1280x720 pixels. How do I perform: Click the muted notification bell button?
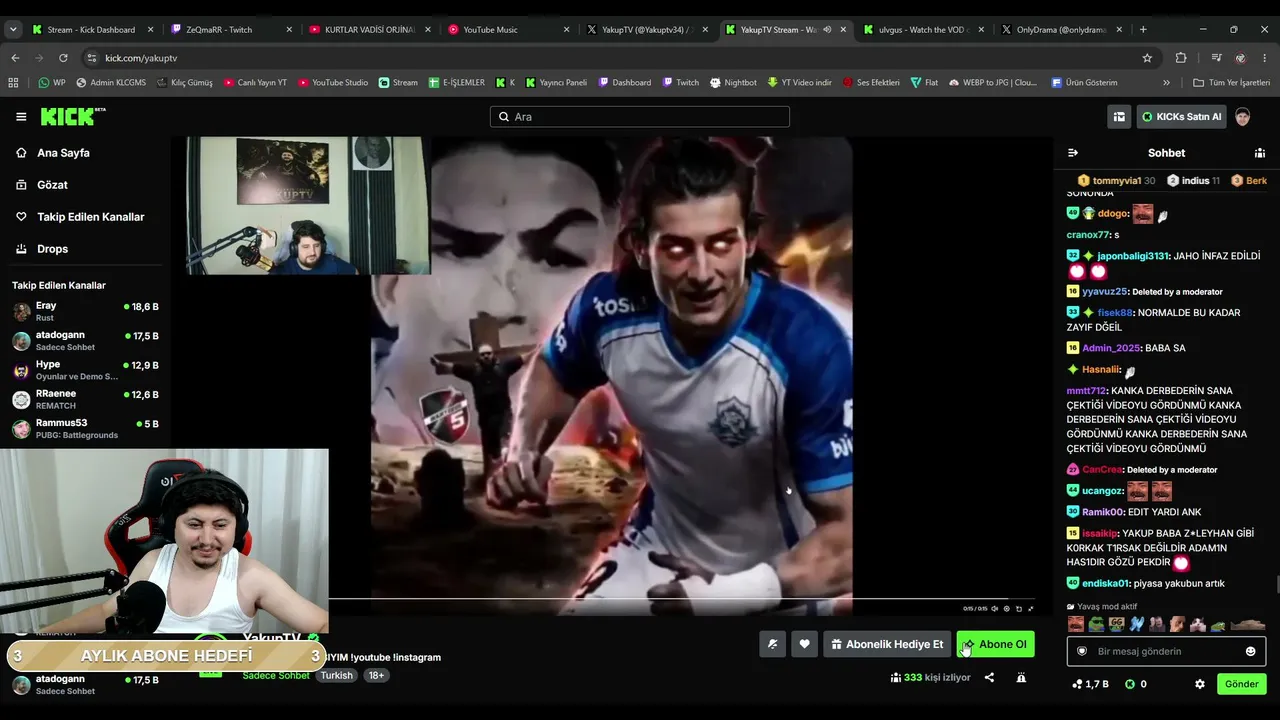pos(772,645)
